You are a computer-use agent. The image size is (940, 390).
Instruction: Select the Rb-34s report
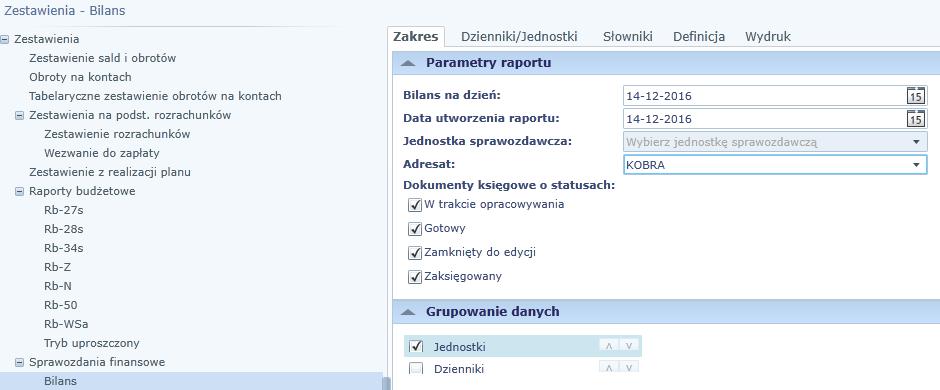[x=64, y=248]
